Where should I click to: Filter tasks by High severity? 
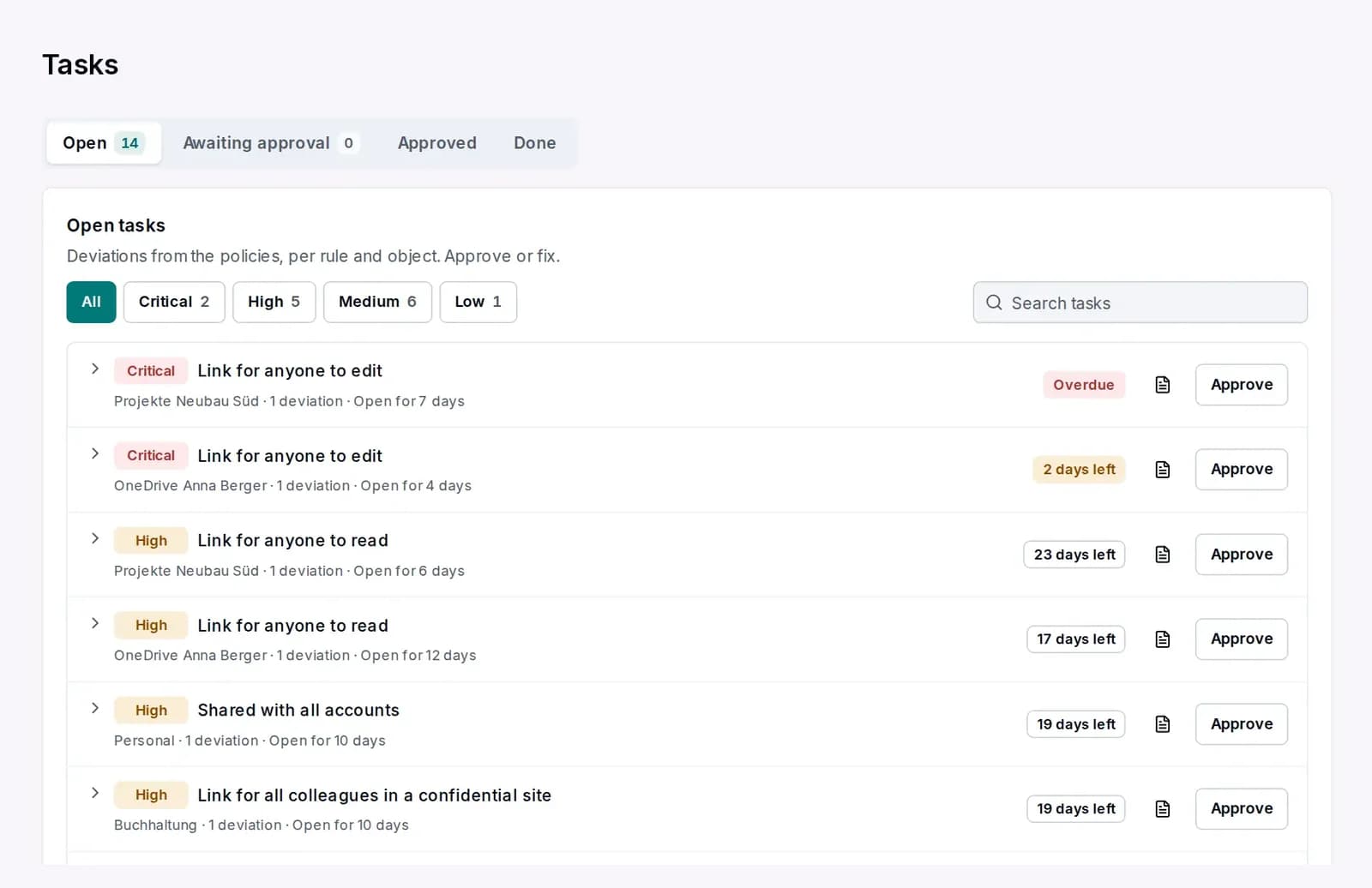point(274,302)
